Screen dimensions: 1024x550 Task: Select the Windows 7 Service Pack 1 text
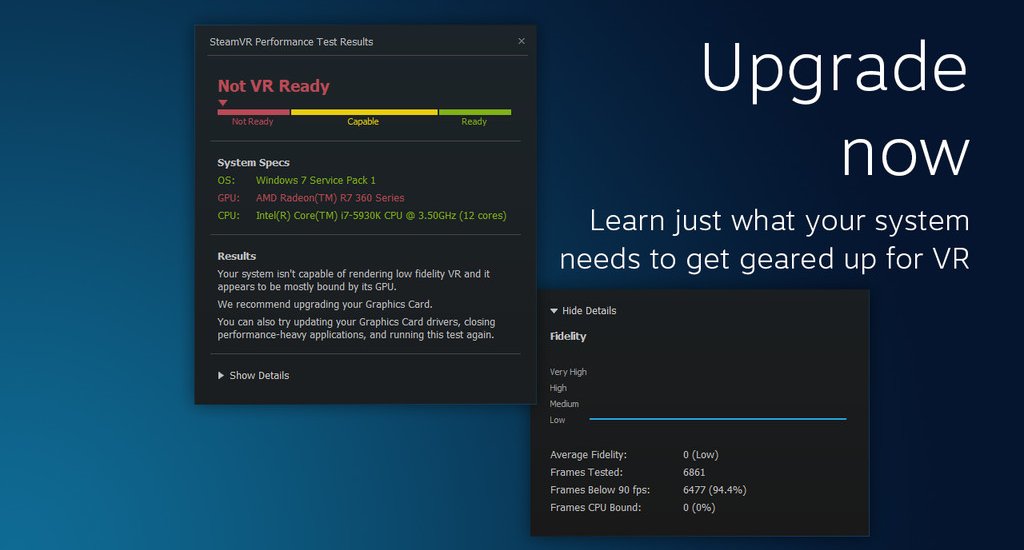[316, 180]
